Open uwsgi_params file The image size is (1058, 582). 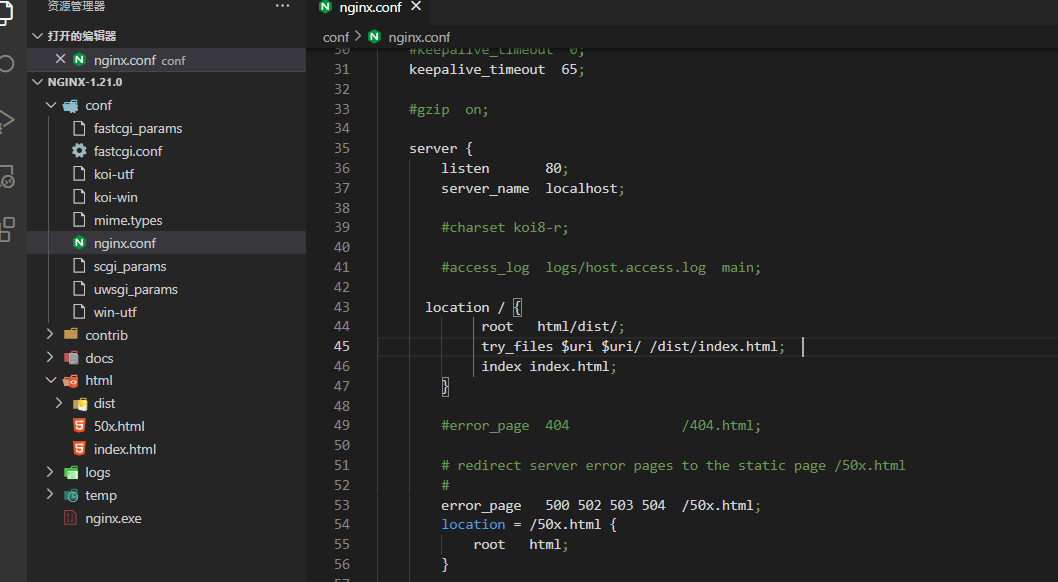136,289
